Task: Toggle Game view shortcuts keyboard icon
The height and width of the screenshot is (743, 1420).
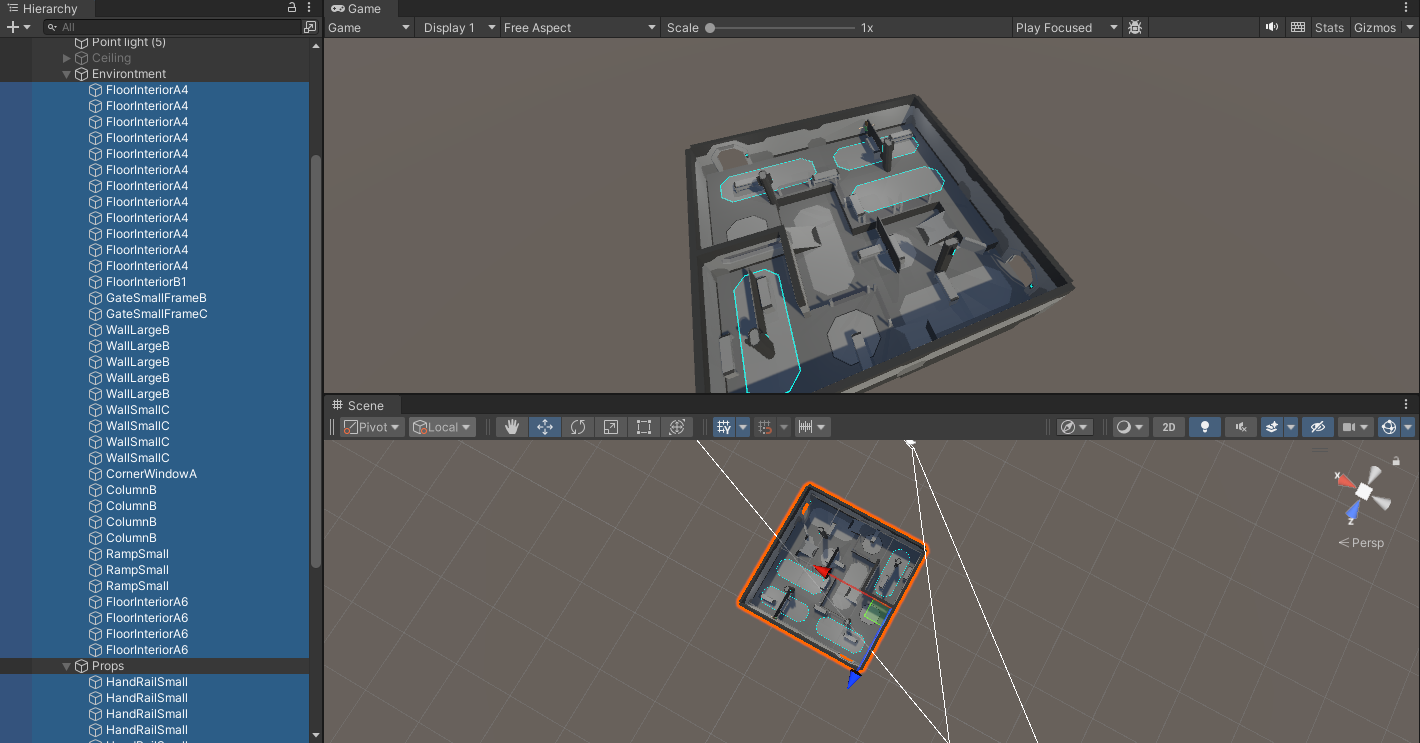Action: pyautogui.click(x=1298, y=28)
